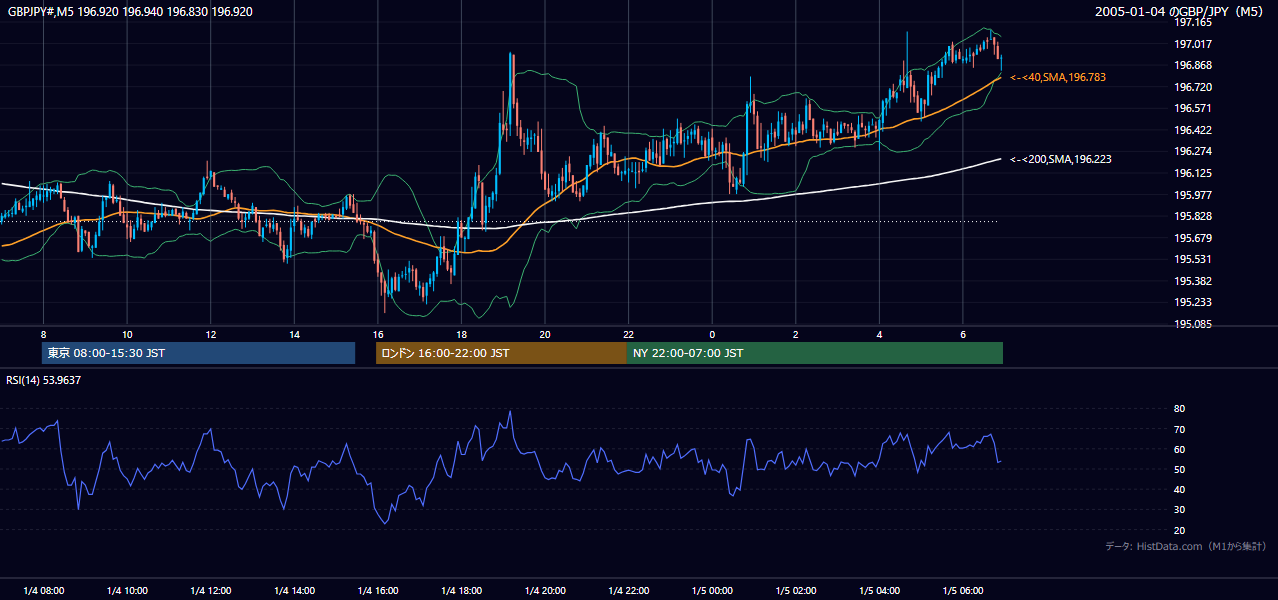Click the 1/4 14:00 time label
1278x600 pixels.
pyautogui.click(x=294, y=590)
